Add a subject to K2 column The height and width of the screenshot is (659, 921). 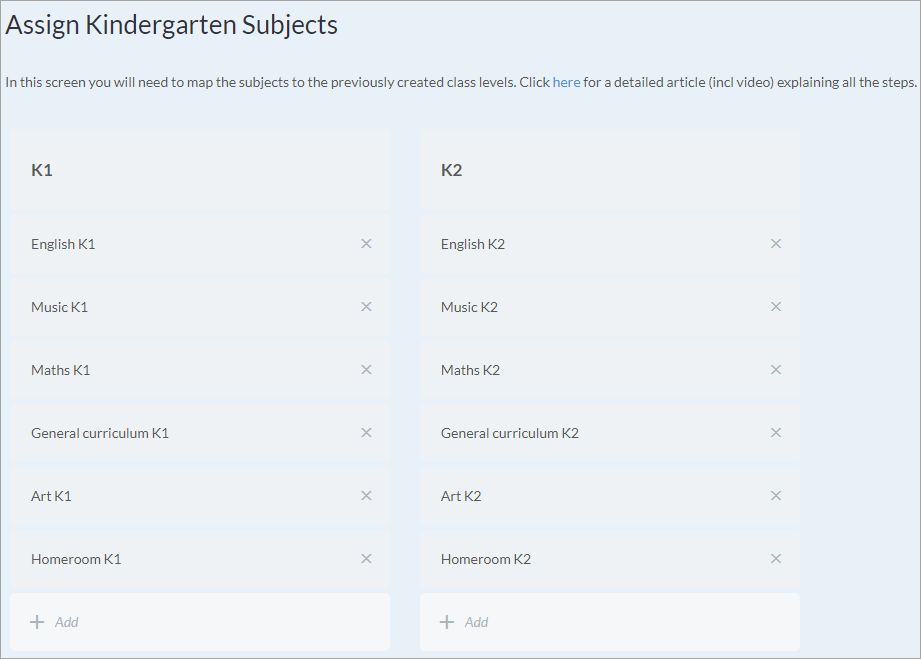pos(610,622)
